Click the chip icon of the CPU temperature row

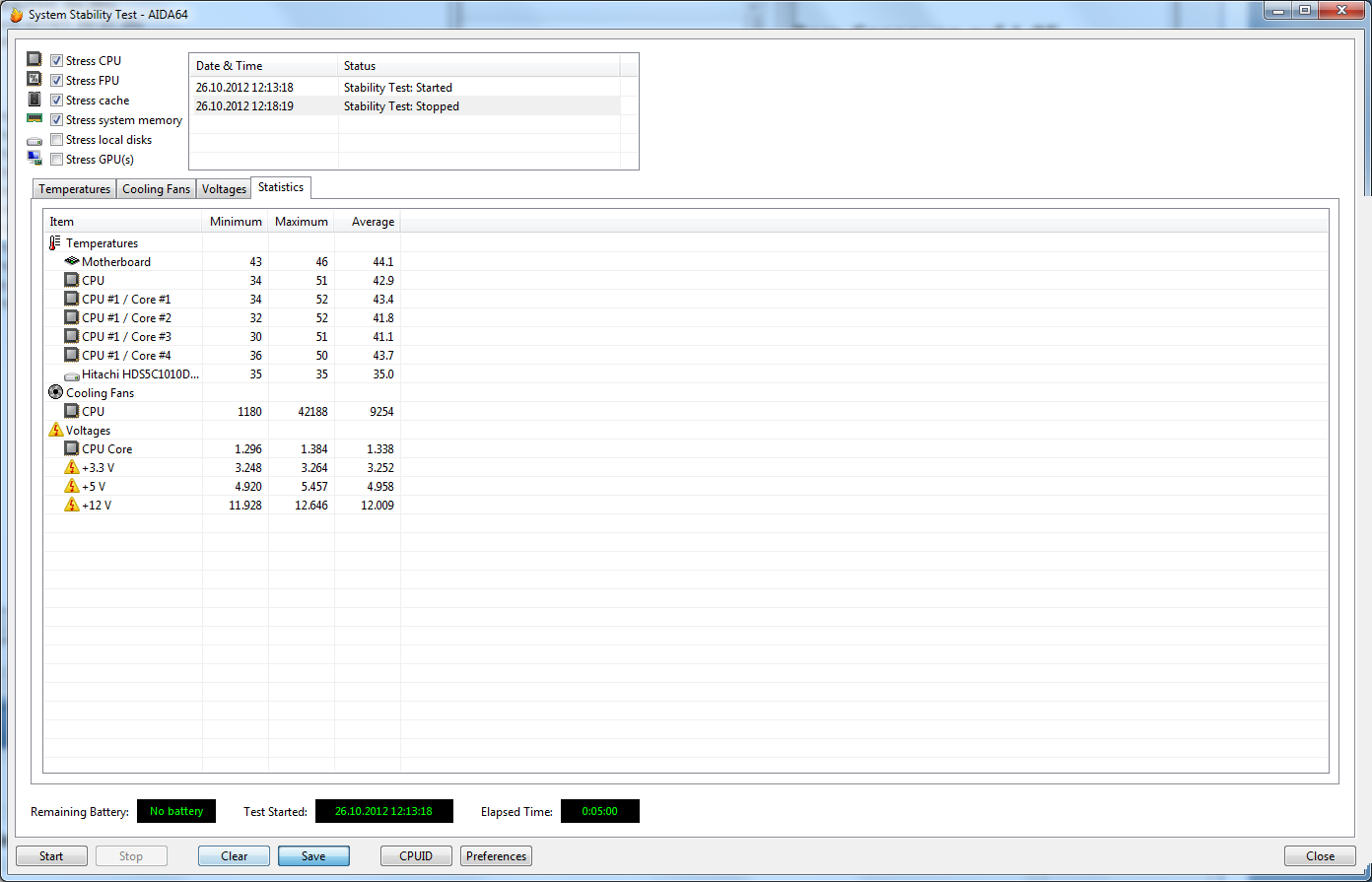71,280
